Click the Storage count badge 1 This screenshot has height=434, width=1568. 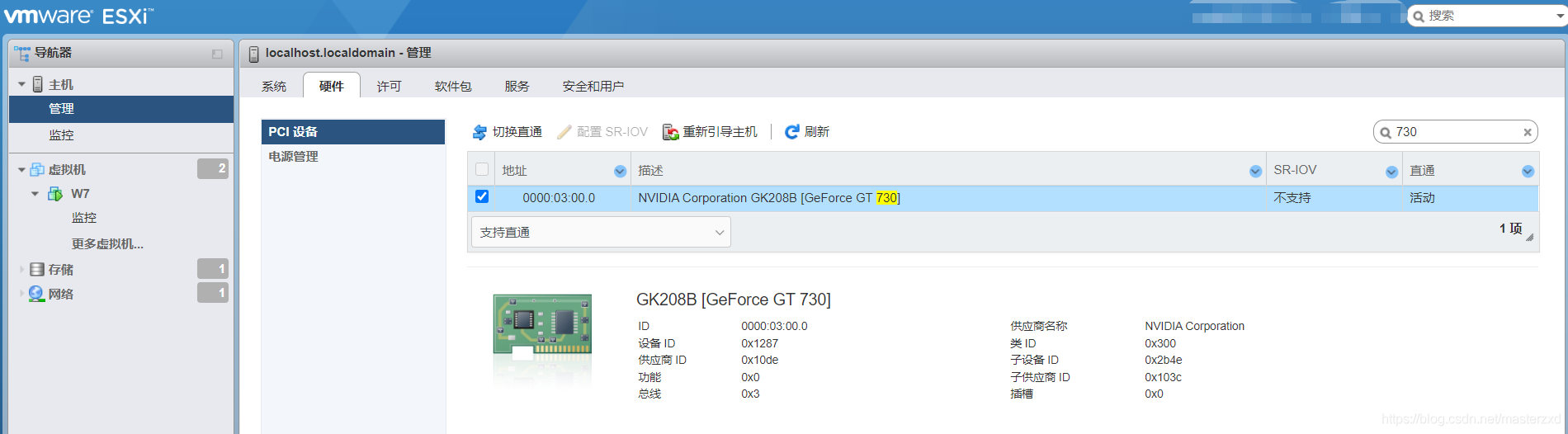(x=213, y=269)
